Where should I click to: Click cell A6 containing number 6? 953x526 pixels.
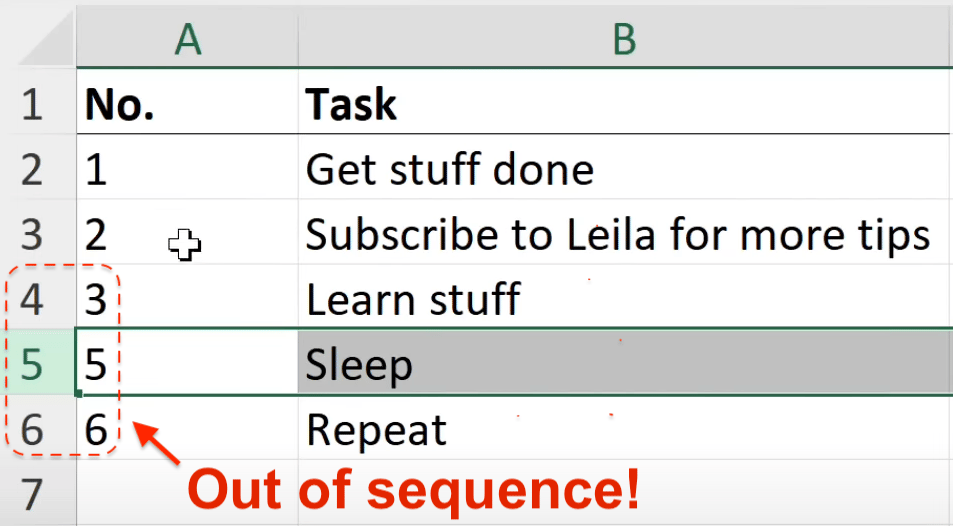(x=188, y=427)
